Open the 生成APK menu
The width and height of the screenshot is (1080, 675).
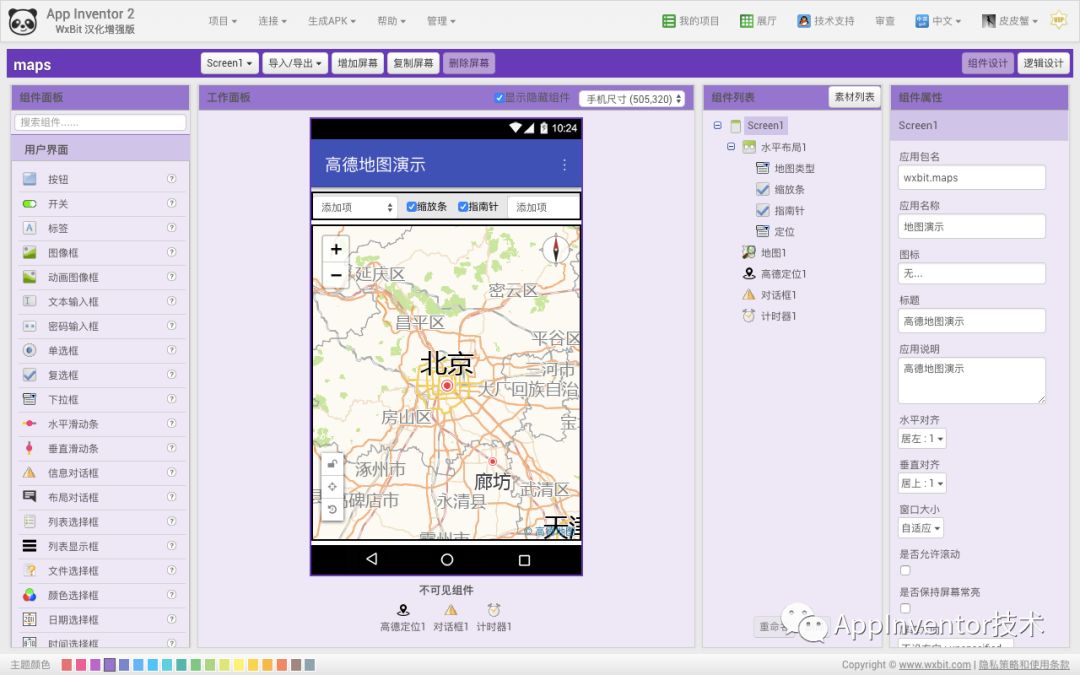click(331, 21)
